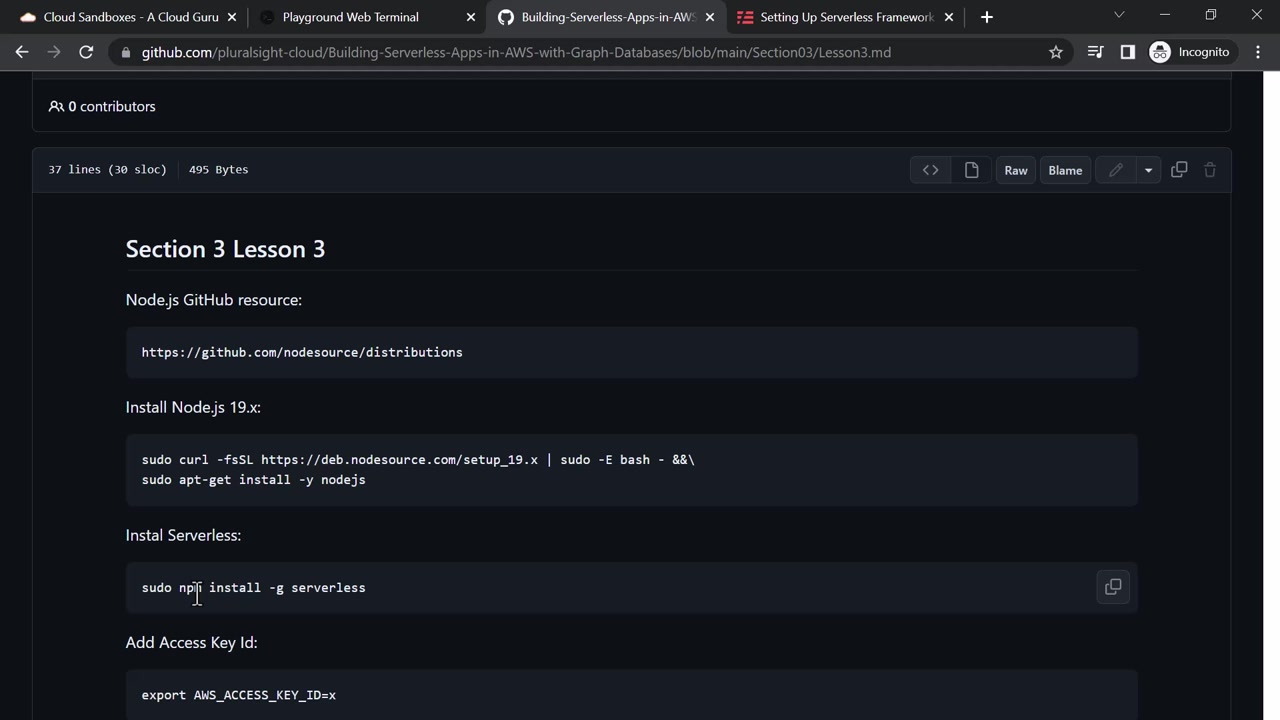This screenshot has width=1280, height=720.
Task: Copy the npm install serverless command
Action: (1113, 587)
